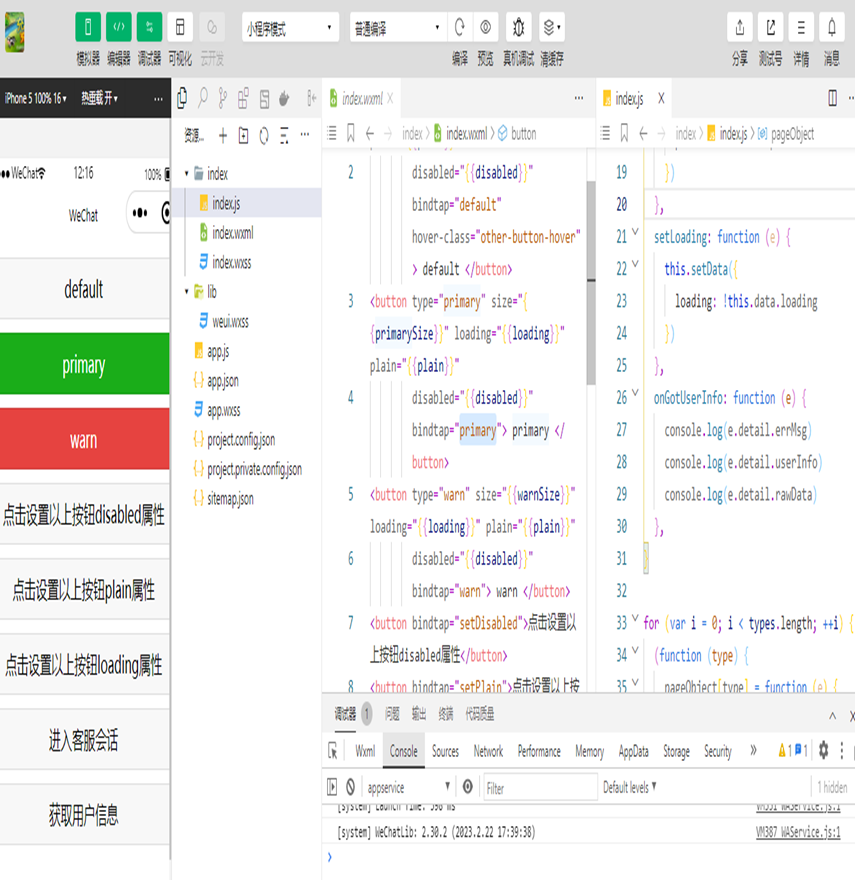Screen dimensions: 855x880
Task: Click the console Filter input field
Action: pos(541,788)
